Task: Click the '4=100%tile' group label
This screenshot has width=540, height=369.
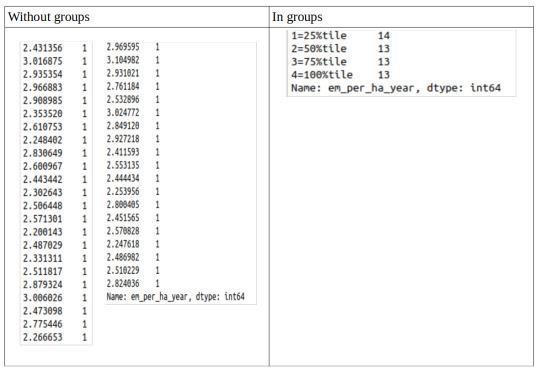Action: pos(322,75)
